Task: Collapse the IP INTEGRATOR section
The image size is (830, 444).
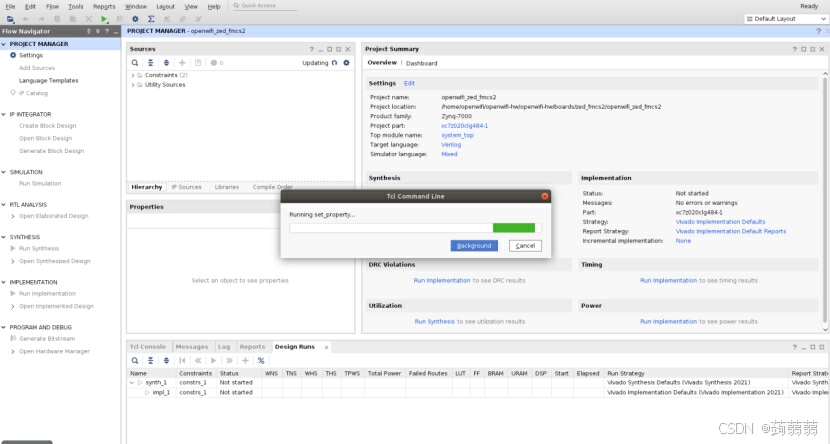Action: pyautogui.click(x=4, y=114)
